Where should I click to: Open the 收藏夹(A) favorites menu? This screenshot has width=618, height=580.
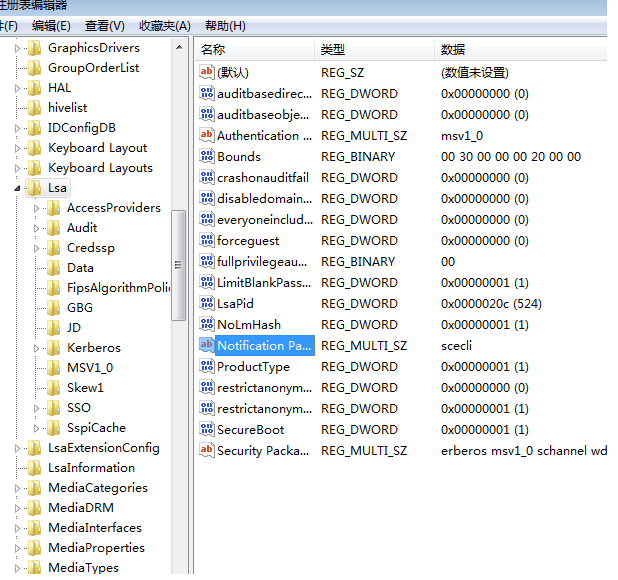pyautogui.click(x=165, y=26)
